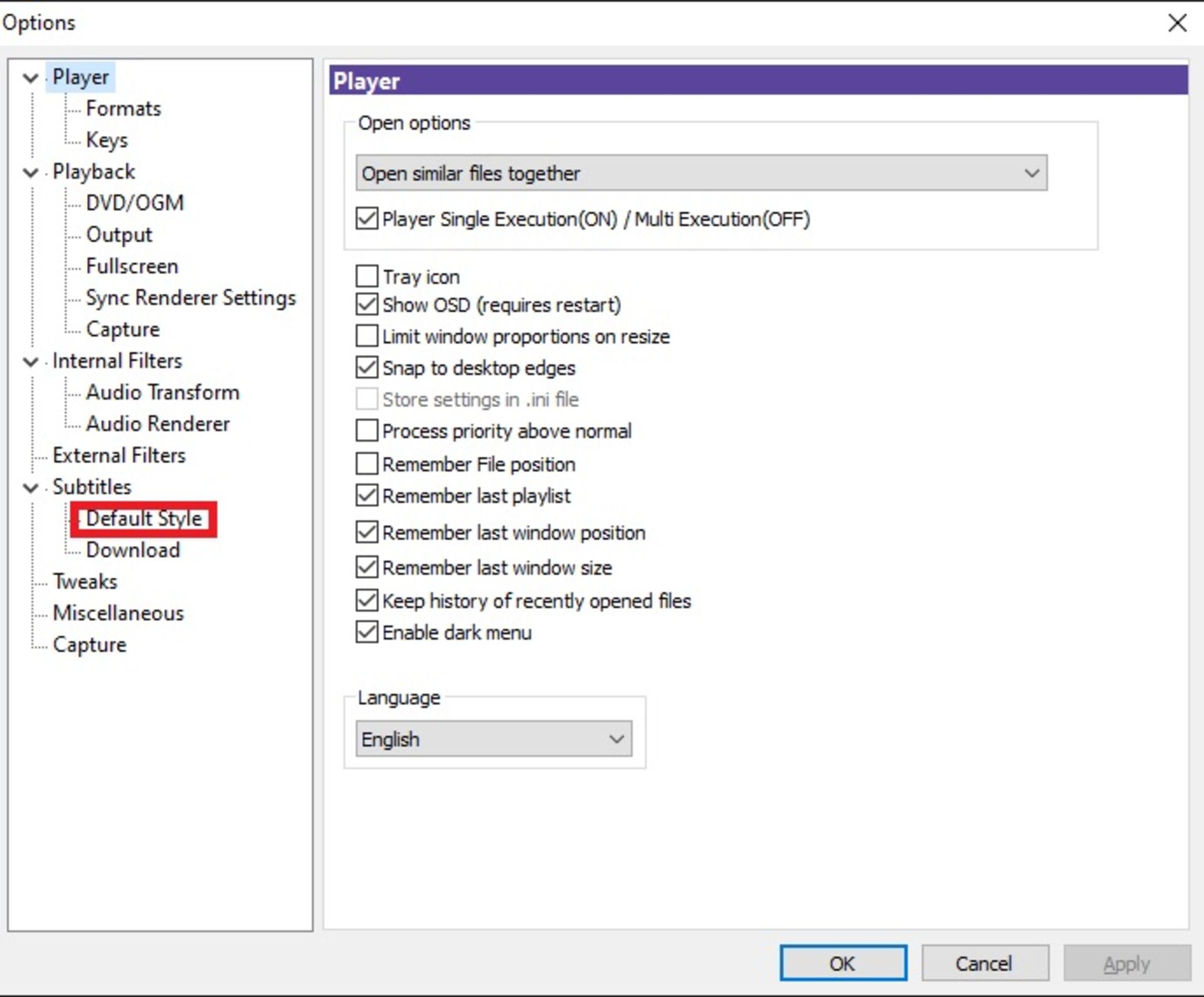This screenshot has height=997, width=1204.
Task: Close the Options dialog window
Action: [x=1177, y=23]
